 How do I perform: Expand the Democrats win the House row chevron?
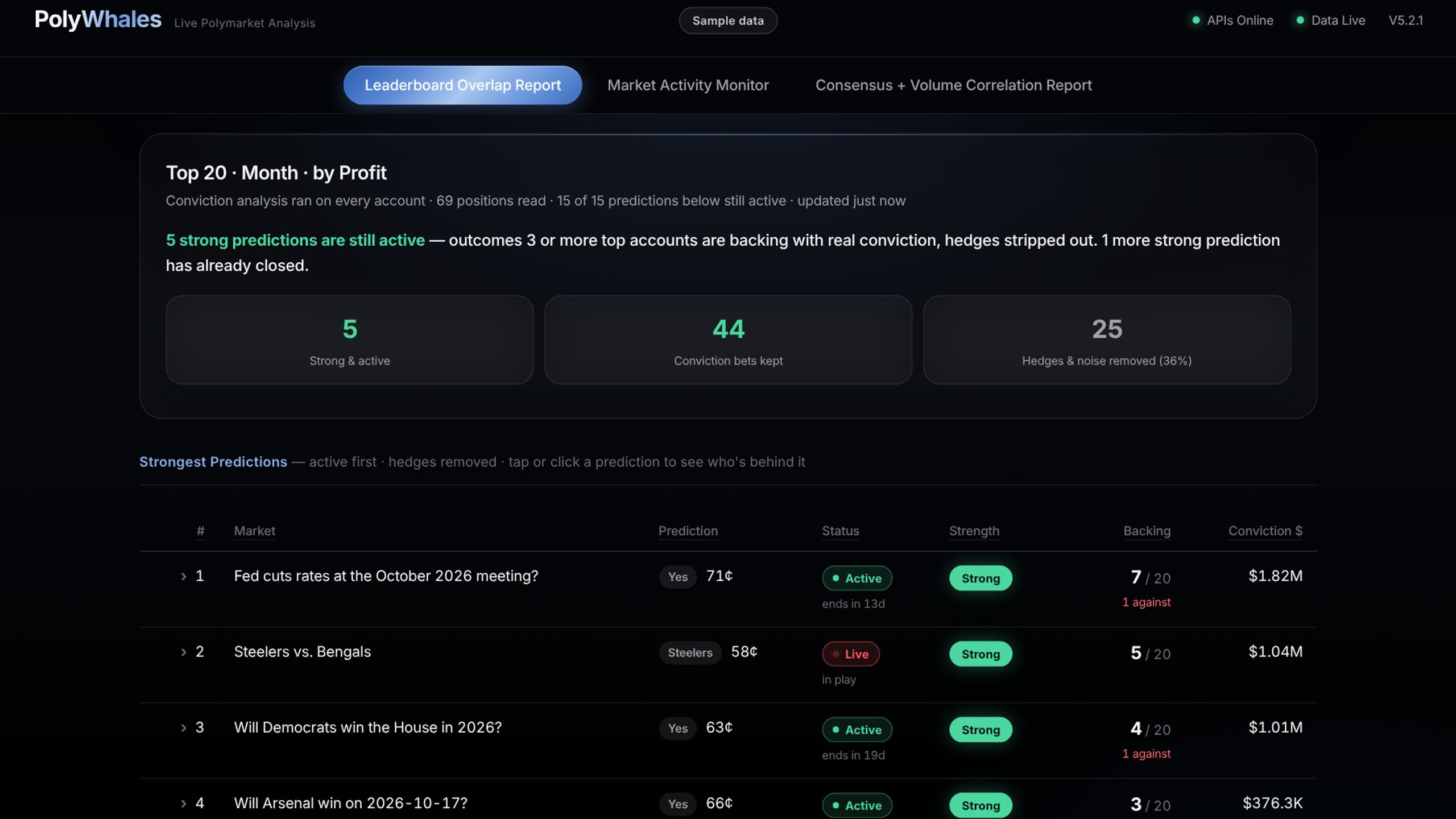click(183, 727)
